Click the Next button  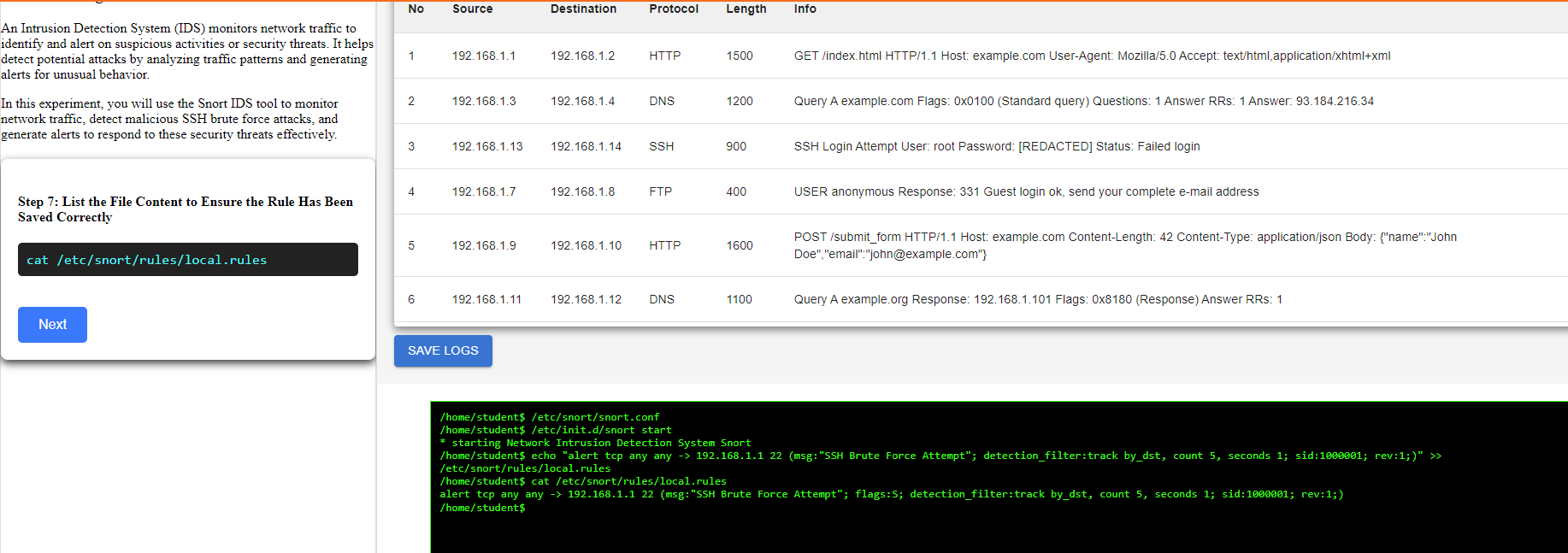click(x=52, y=325)
